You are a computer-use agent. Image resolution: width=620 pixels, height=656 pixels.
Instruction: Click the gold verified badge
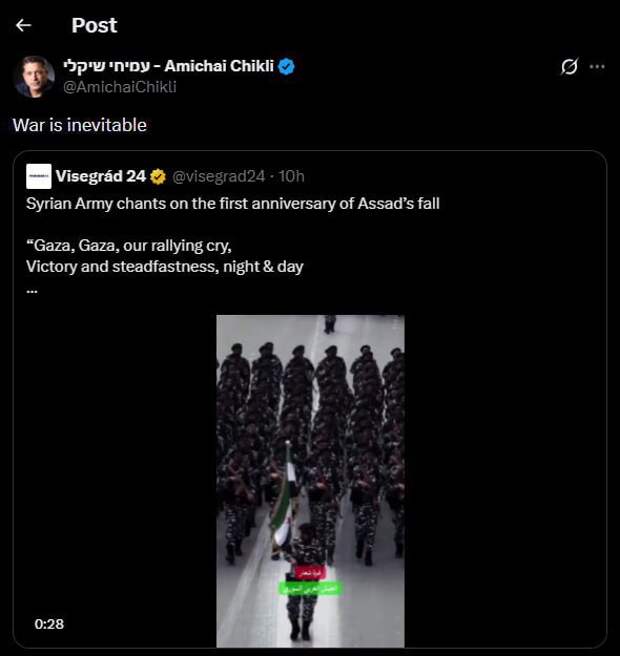[158, 177]
